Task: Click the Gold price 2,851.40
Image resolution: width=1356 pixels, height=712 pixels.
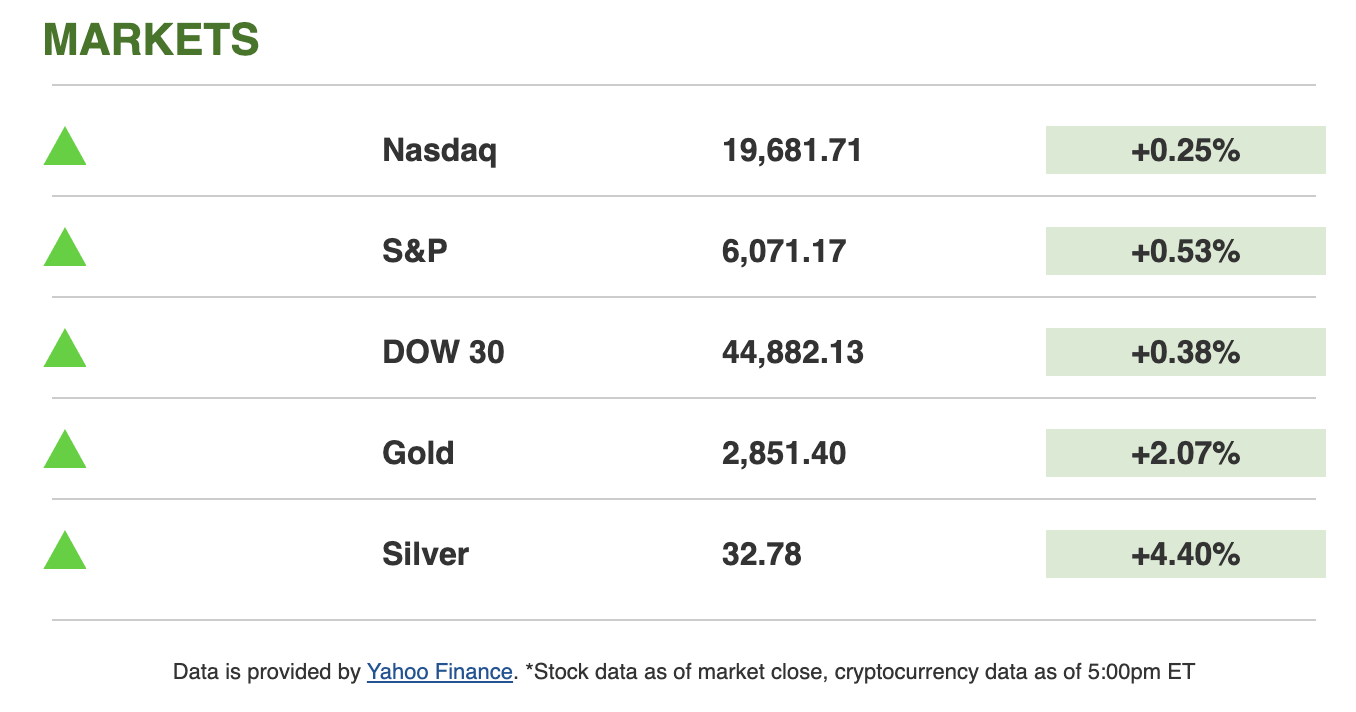Action: (783, 454)
